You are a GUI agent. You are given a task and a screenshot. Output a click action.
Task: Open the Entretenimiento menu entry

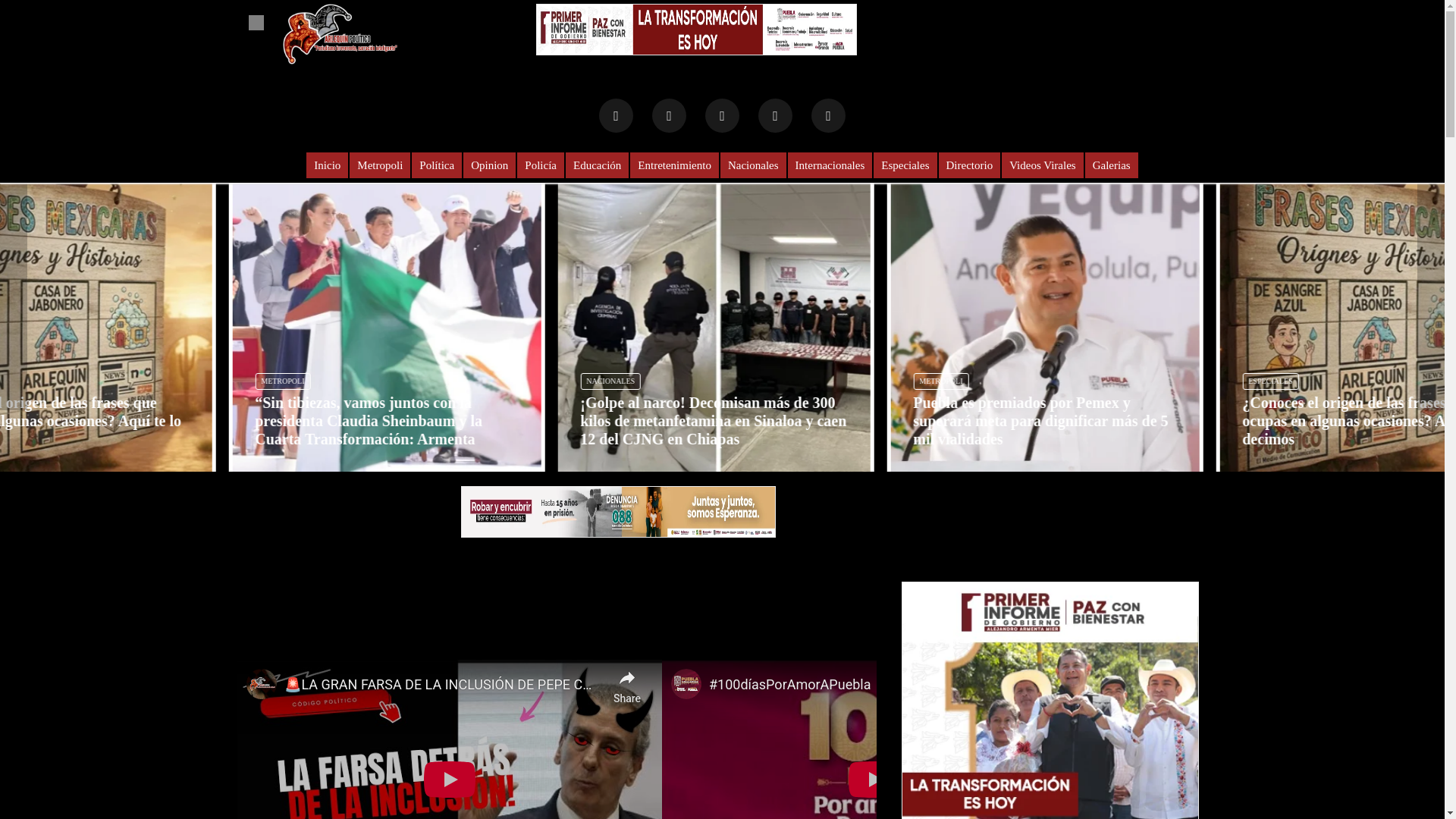tap(674, 165)
